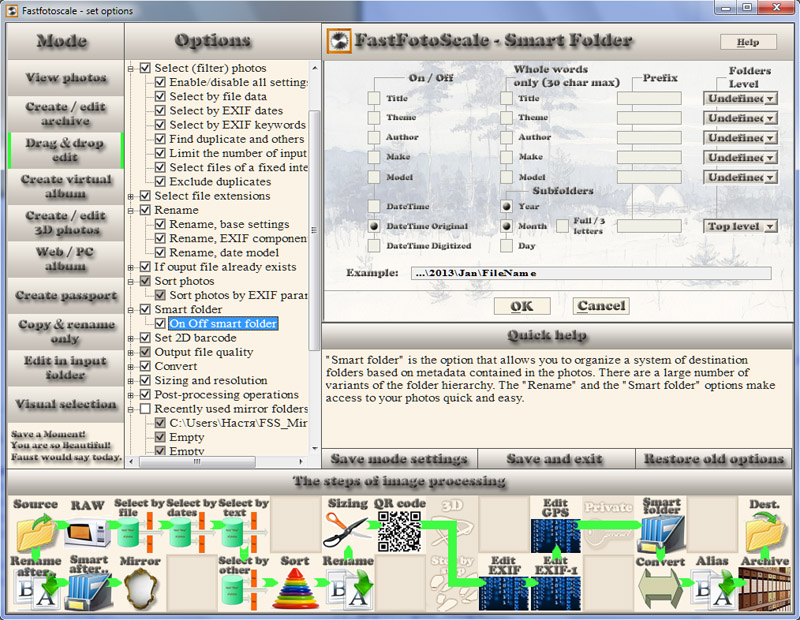Click the QR code step icon
800x620 pixels.
tap(399, 532)
